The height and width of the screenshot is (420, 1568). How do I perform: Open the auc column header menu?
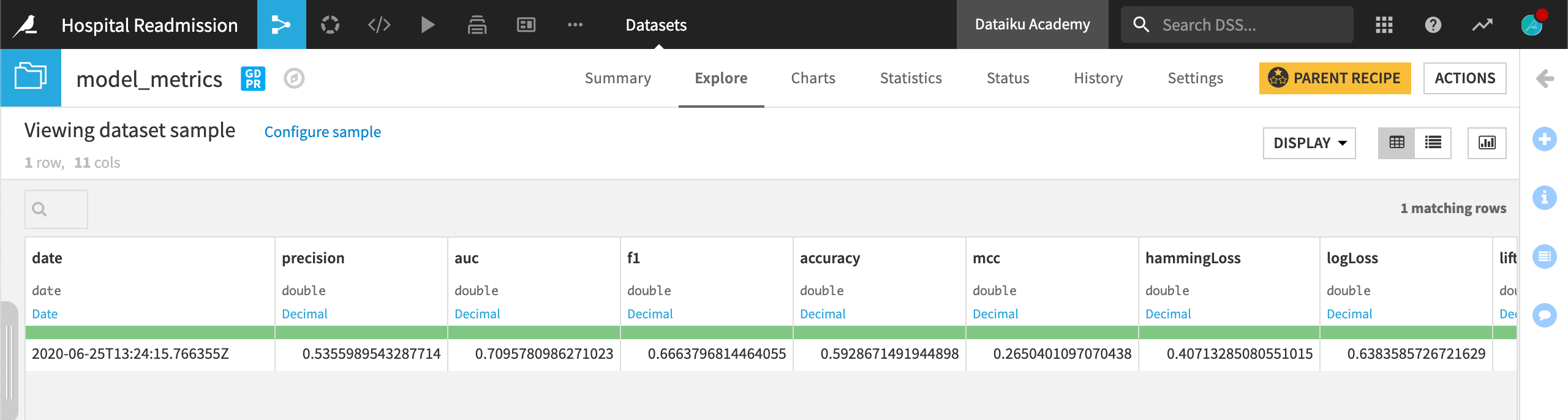[x=466, y=258]
